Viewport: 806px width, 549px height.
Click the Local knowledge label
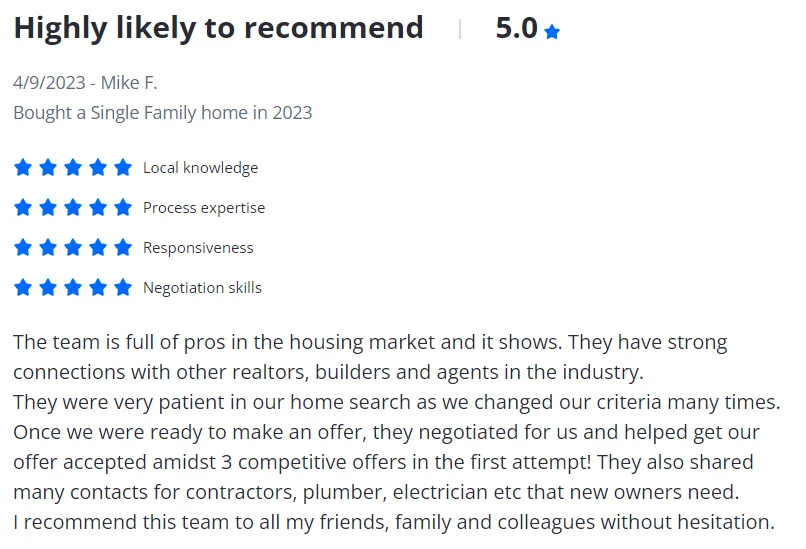point(200,168)
